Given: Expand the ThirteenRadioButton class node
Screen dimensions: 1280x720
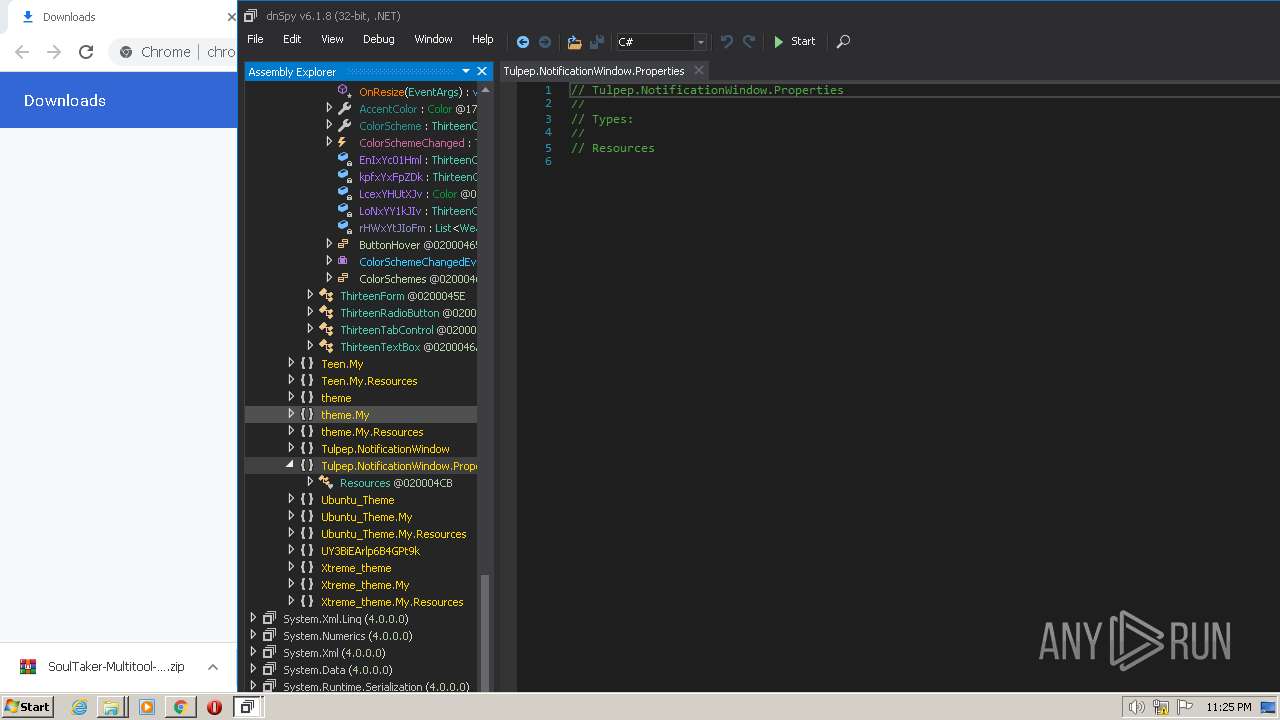Looking at the screenshot, I should pyautogui.click(x=310, y=312).
